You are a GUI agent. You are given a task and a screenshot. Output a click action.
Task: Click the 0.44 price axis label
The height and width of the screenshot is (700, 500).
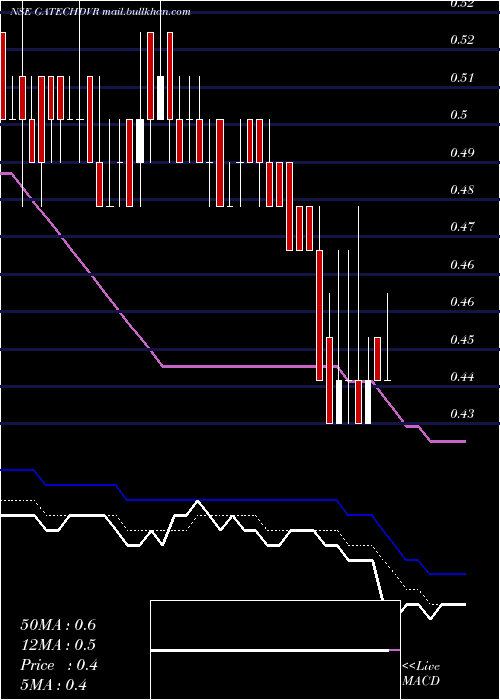pos(462,377)
